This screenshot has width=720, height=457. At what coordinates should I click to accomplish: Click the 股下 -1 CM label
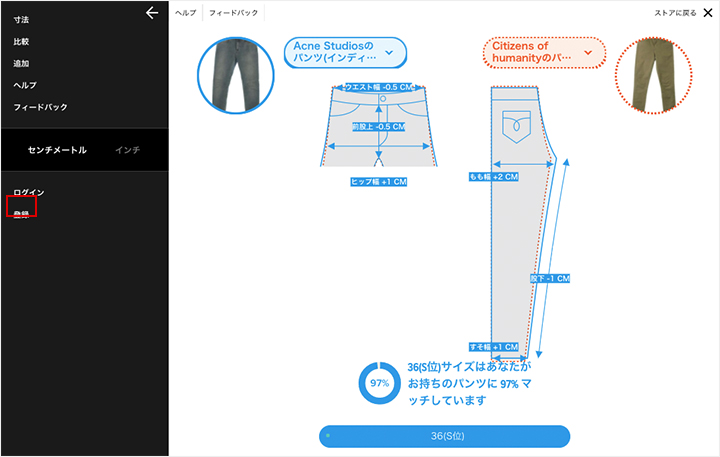[550, 278]
